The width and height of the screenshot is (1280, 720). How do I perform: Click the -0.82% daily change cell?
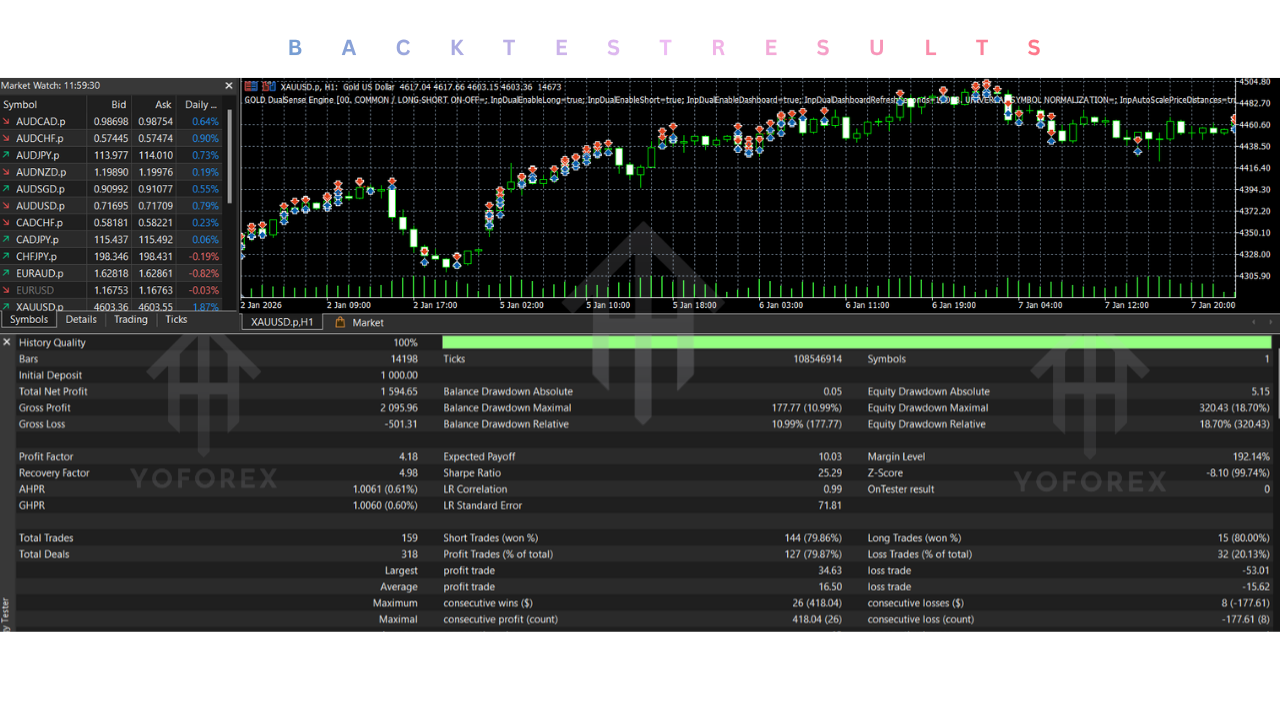click(x=204, y=273)
